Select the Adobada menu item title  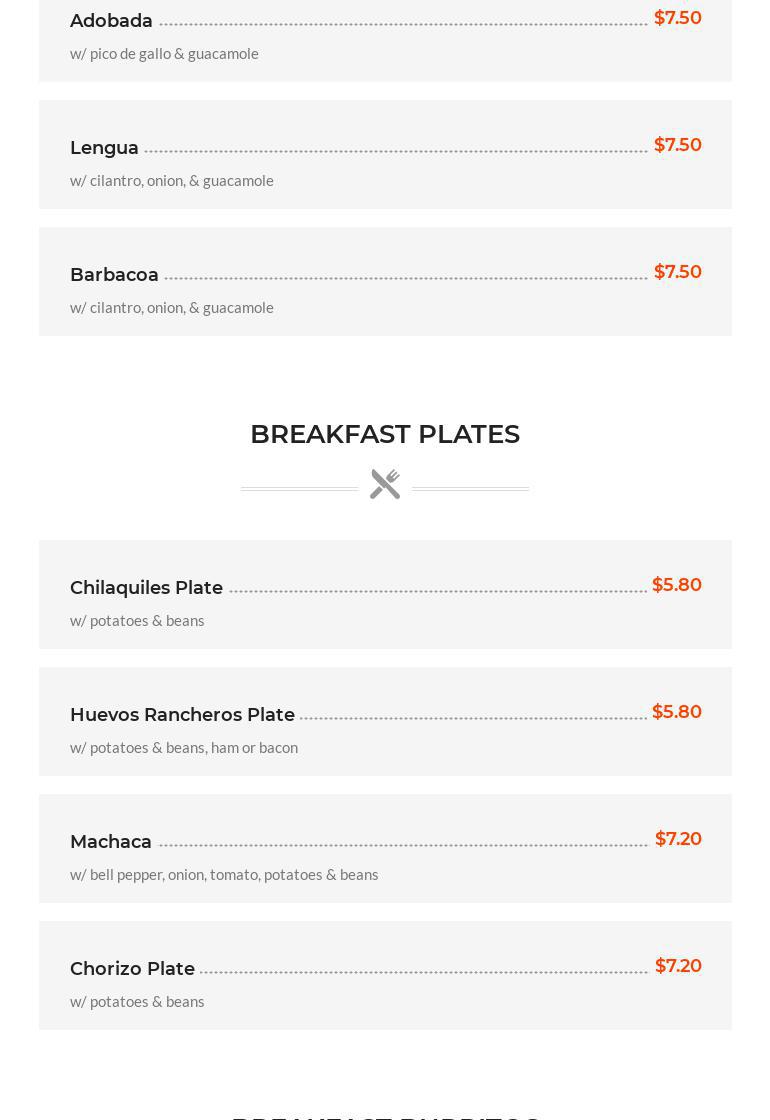coord(111,21)
